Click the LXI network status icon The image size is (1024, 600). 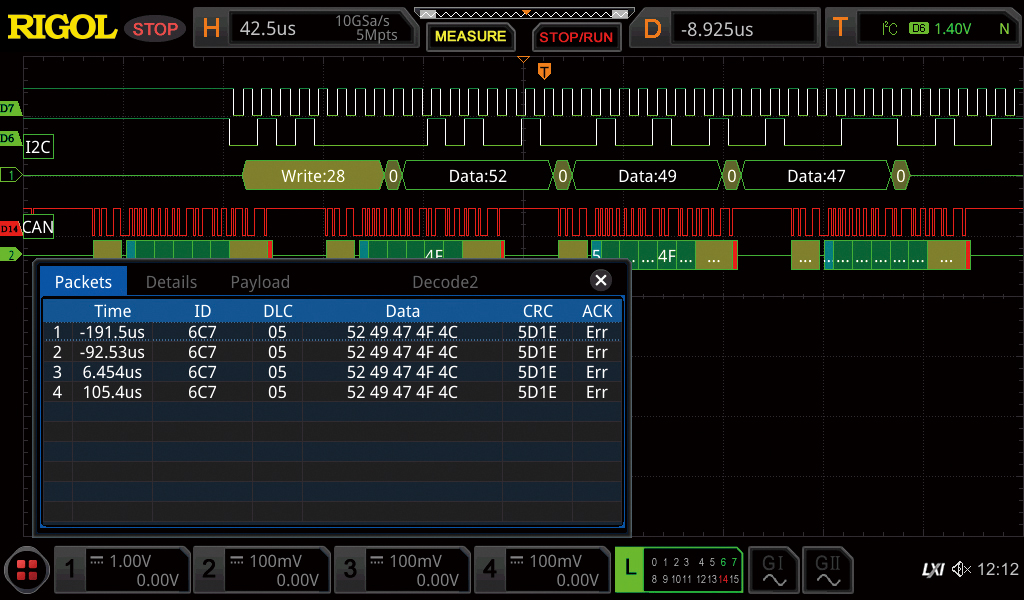point(932,569)
